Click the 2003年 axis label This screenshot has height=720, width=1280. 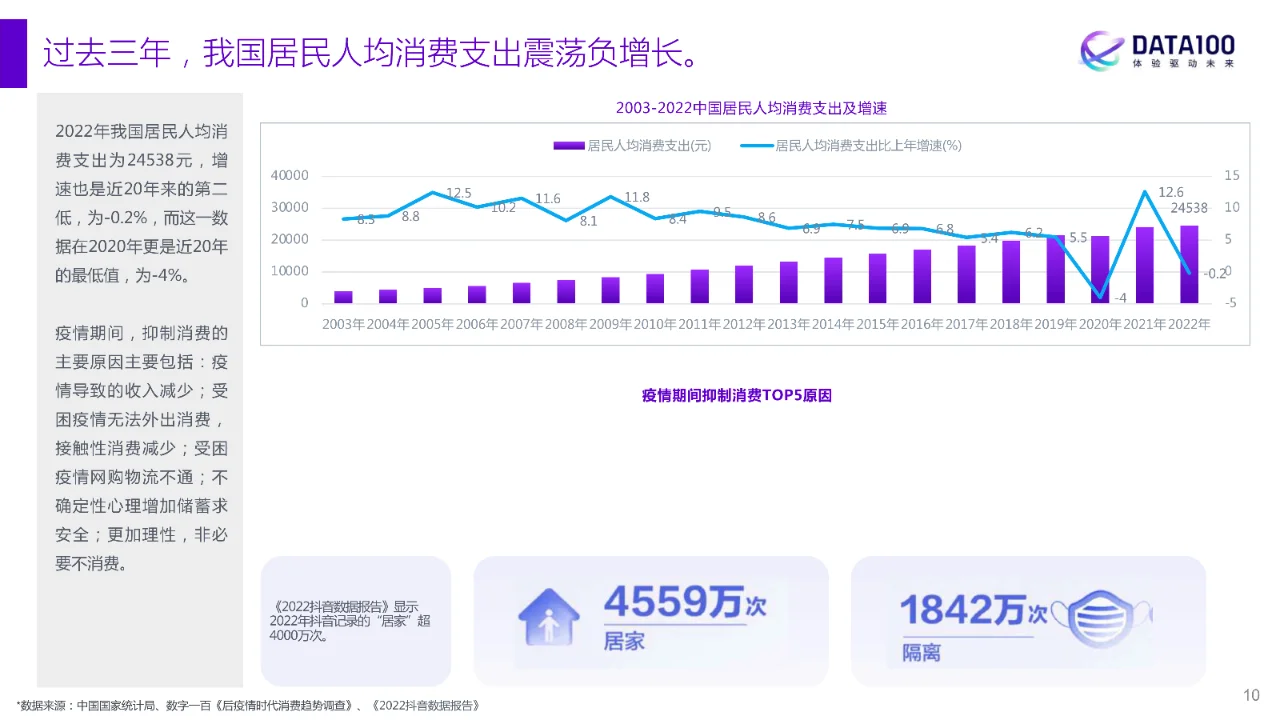coord(343,324)
